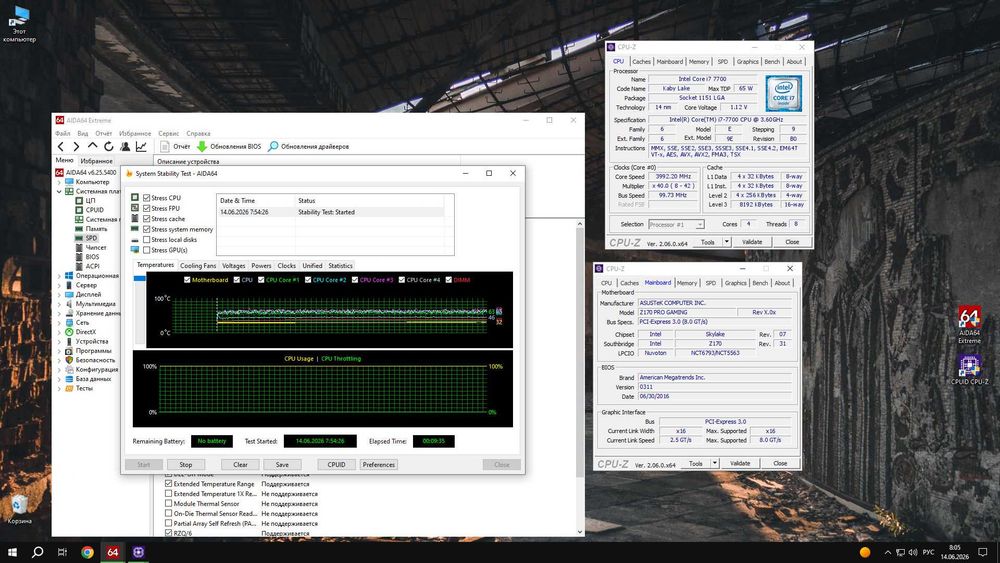Launch Обновления драйверов search
This screenshot has height=563, width=1000.
coord(309,147)
